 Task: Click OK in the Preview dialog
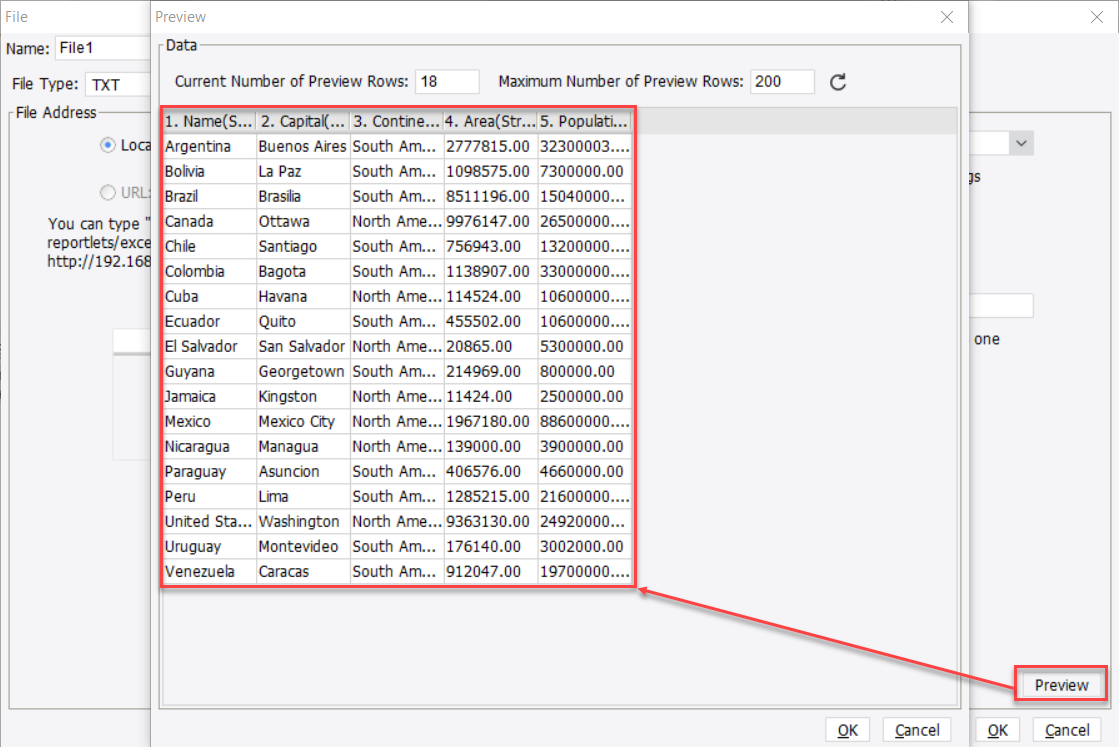[x=847, y=729]
